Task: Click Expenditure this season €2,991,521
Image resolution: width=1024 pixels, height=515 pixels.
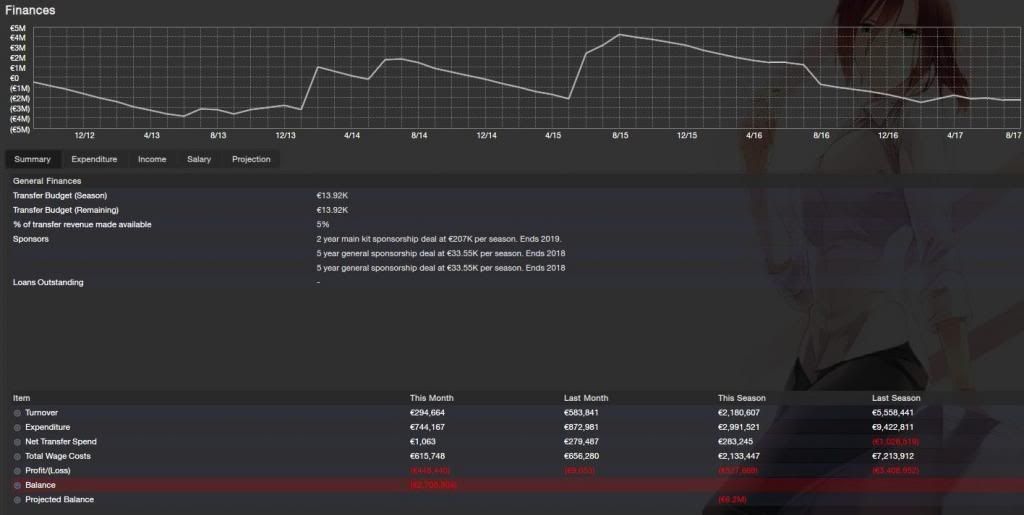Action: point(739,427)
